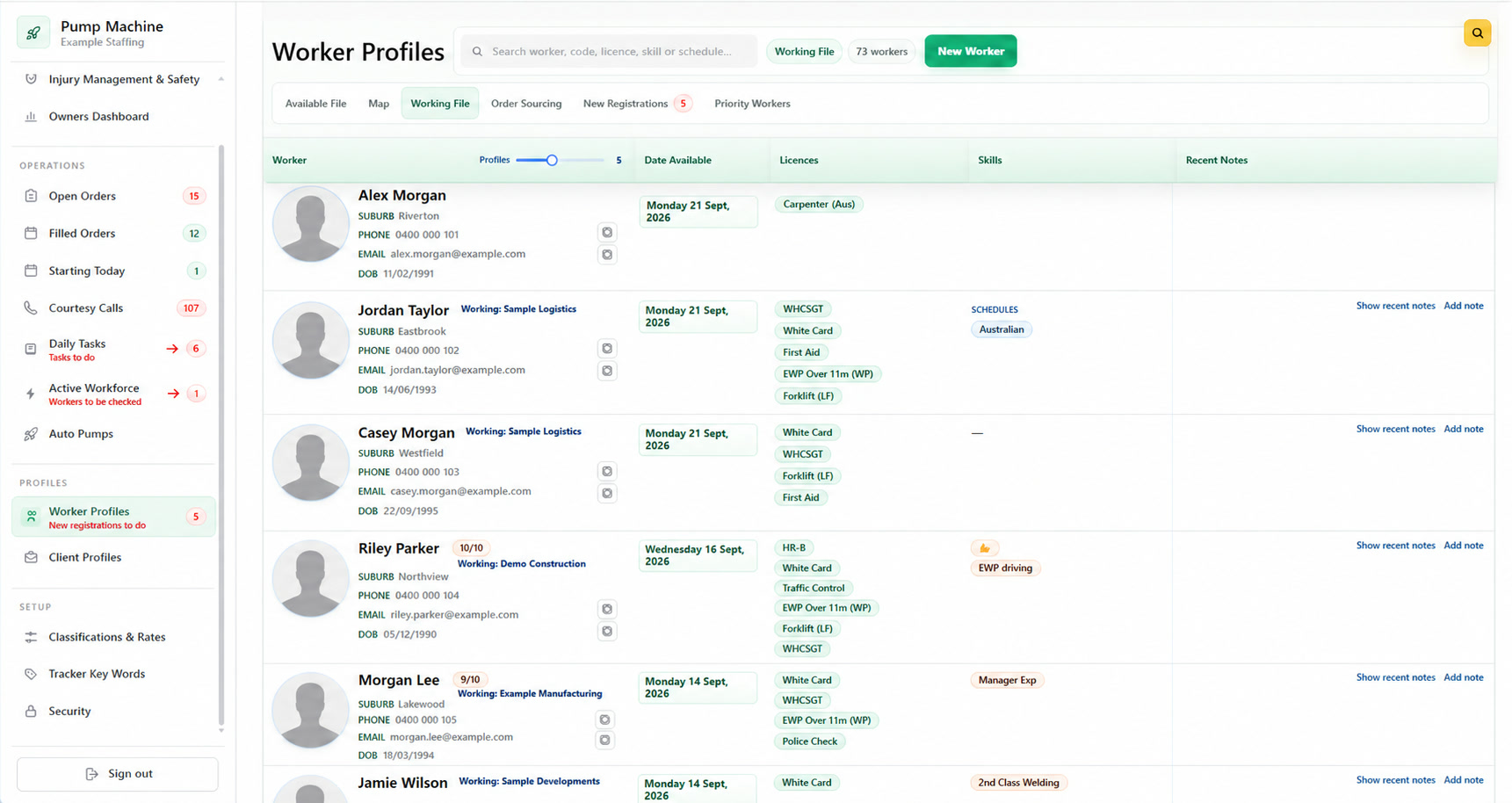The width and height of the screenshot is (1512, 803).
Task: Click the 2nd Class Welding skill tag
Action: click(x=1018, y=783)
